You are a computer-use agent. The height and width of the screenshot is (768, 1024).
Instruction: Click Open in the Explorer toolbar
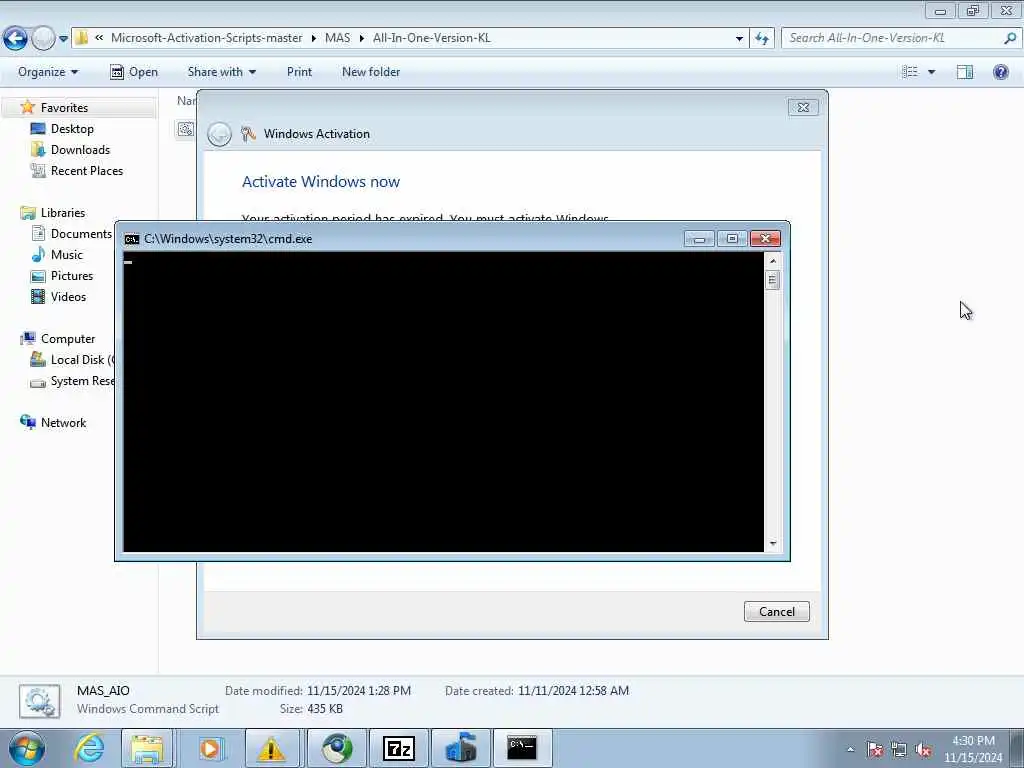point(134,72)
